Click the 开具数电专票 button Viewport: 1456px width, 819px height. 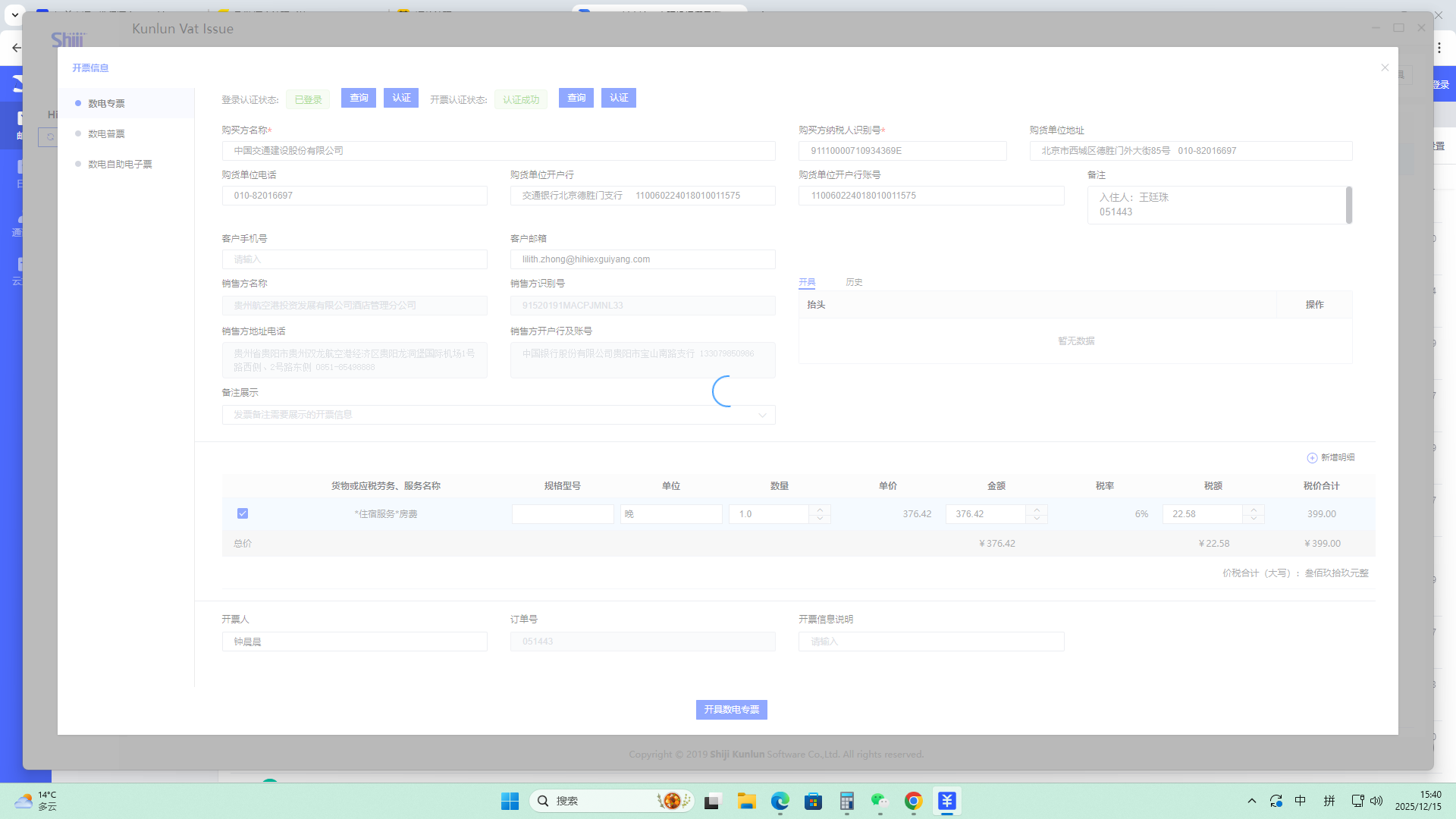731,710
